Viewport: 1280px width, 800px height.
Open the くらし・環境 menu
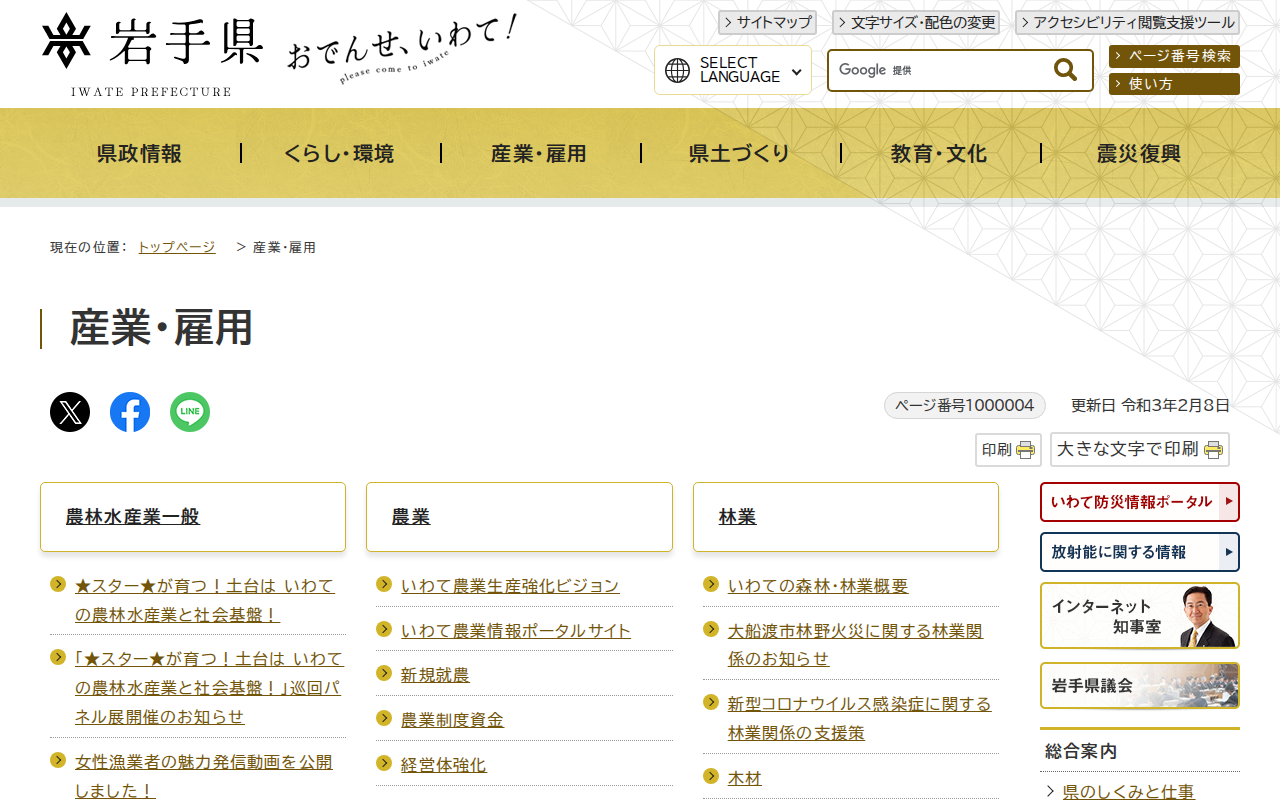[340, 153]
